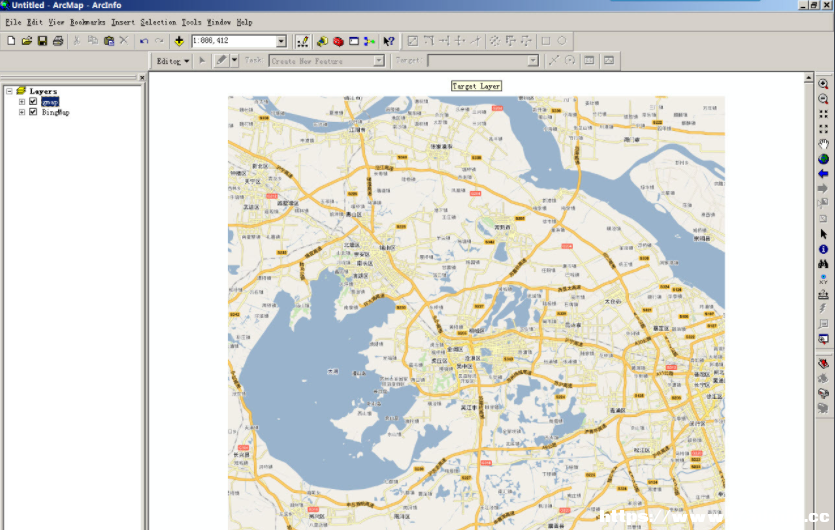Print the current map
This screenshot has width=835, height=530.
tap(58, 41)
